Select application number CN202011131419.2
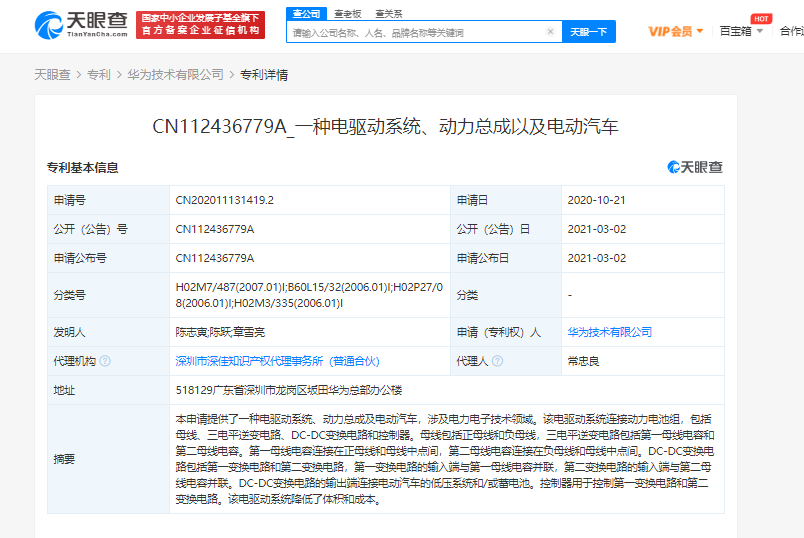The image size is (804, 538). [x=225, y=200]
